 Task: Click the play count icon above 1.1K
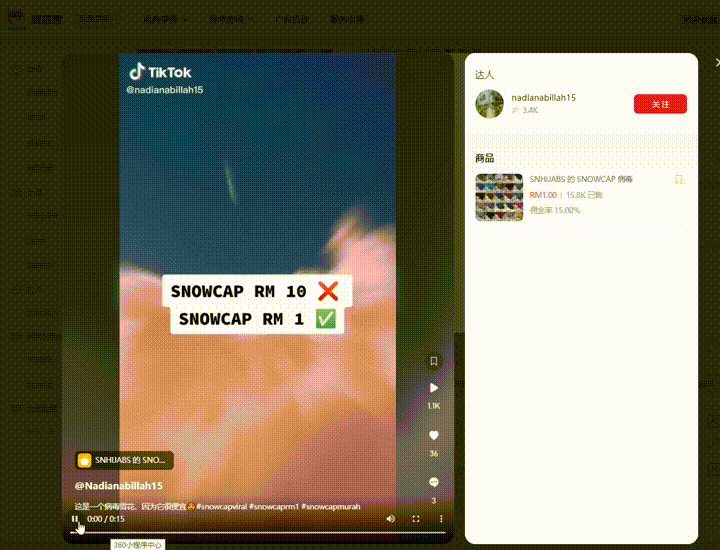click(434, 388)
